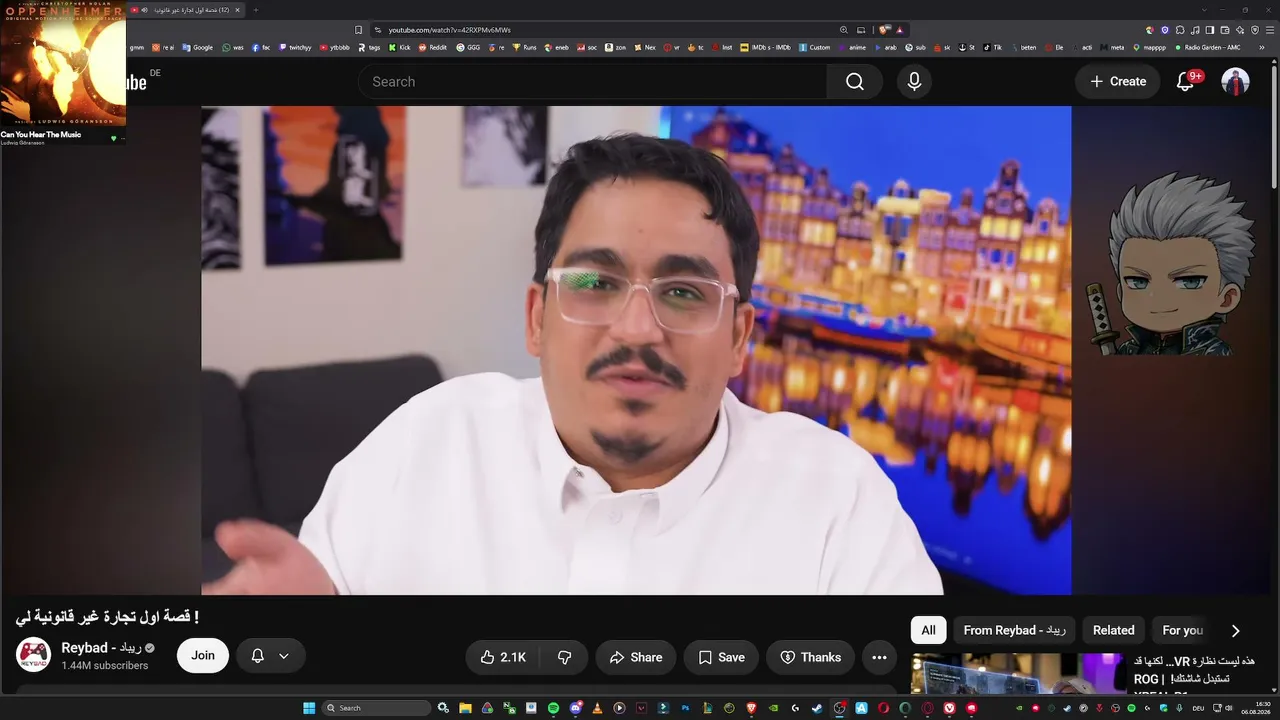Like the video with thumbs up
This screenshot has width=1280, height=720.
502,657
